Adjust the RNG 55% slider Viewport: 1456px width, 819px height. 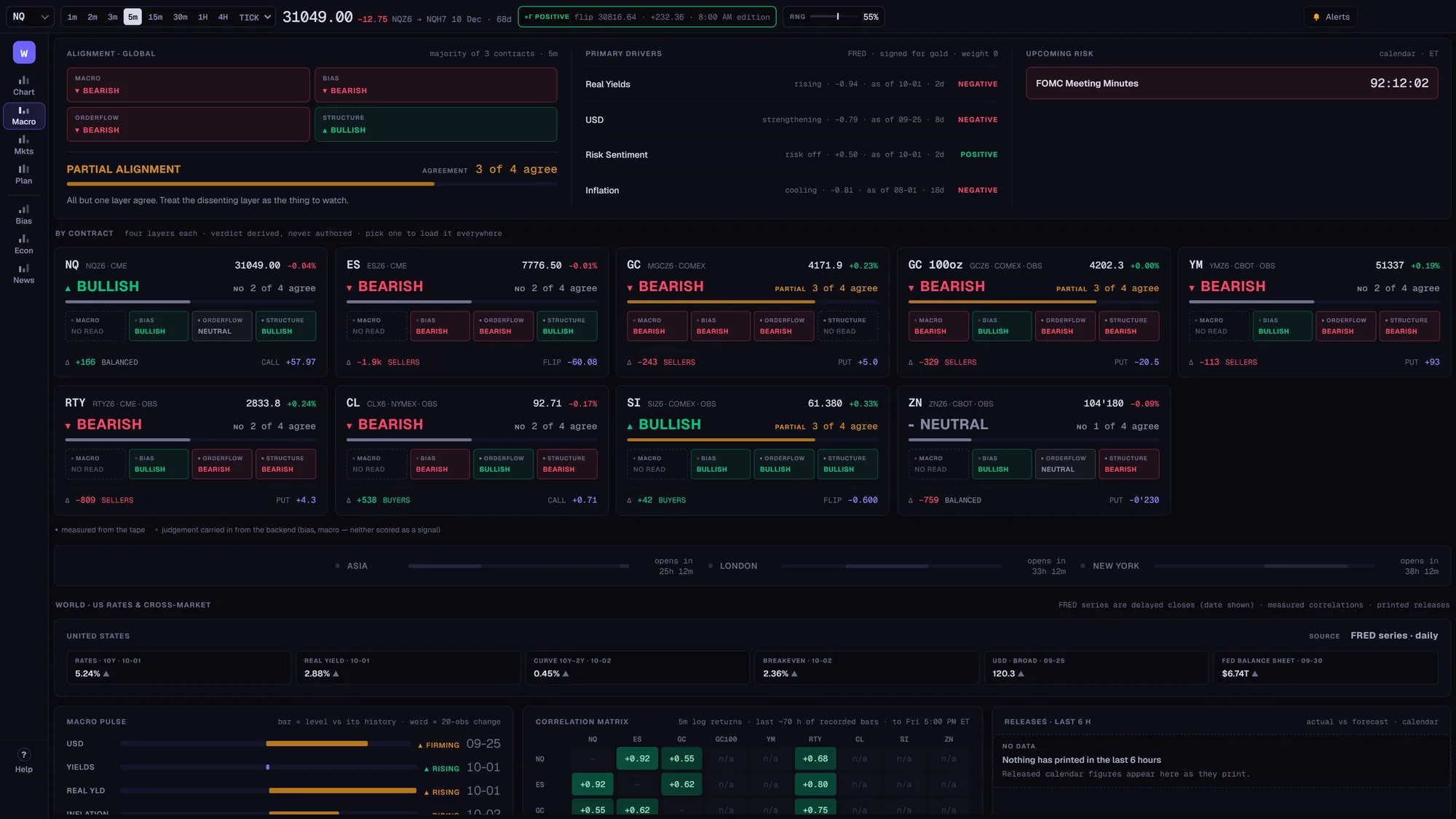(x=834, y=17)
